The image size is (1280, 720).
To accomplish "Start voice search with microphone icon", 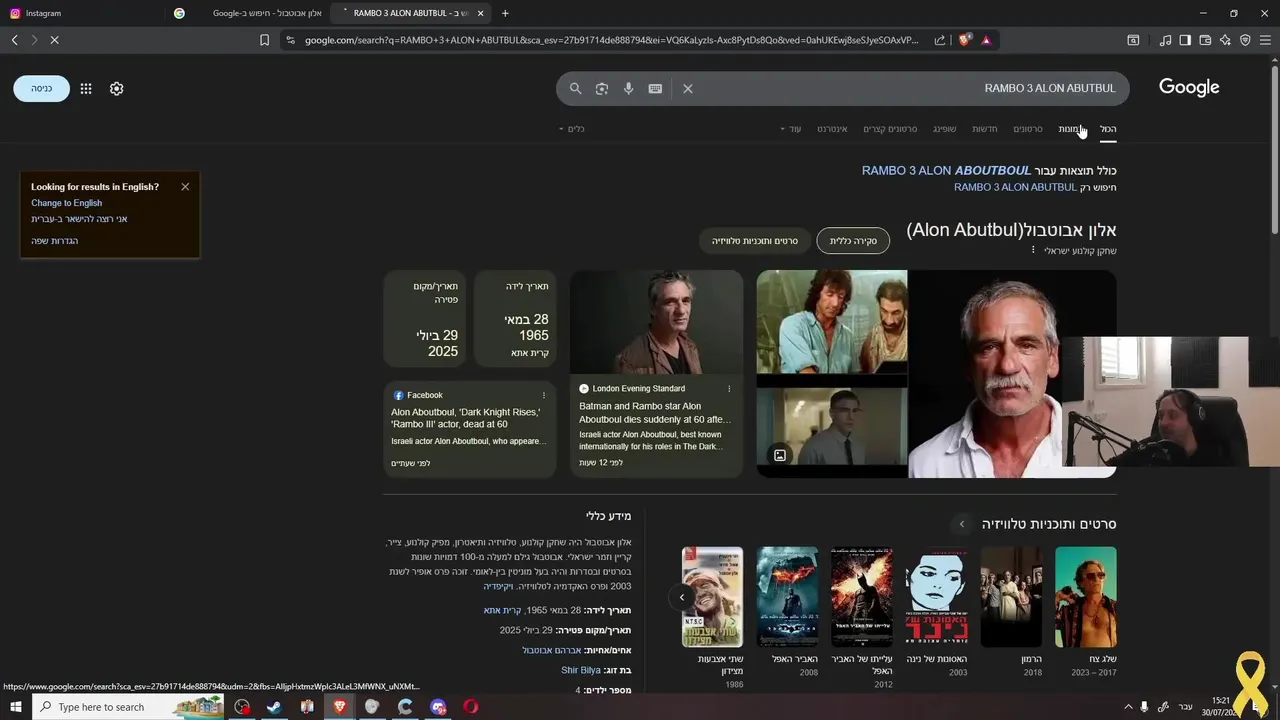I will 628,88.
